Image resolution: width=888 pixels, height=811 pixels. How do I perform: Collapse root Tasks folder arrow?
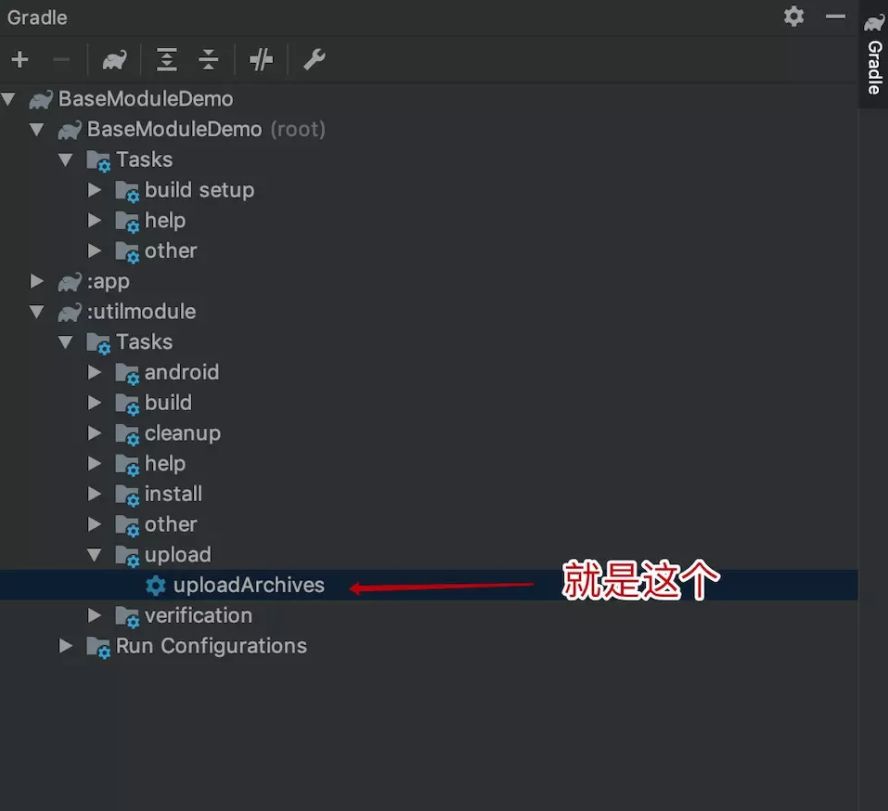click(x=66, y=160)
